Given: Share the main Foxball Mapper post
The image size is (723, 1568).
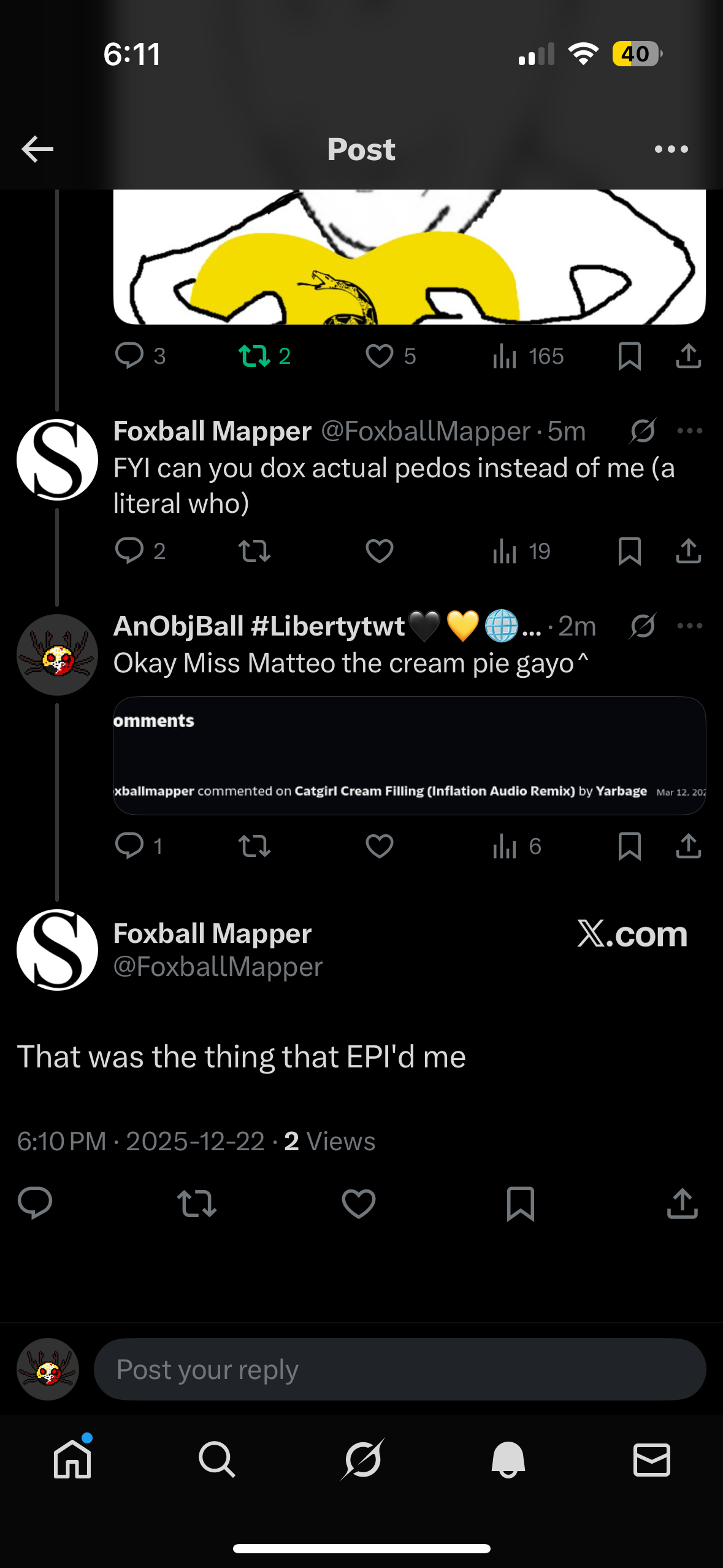Looking at the screenshot, I should coord(682,1204).
